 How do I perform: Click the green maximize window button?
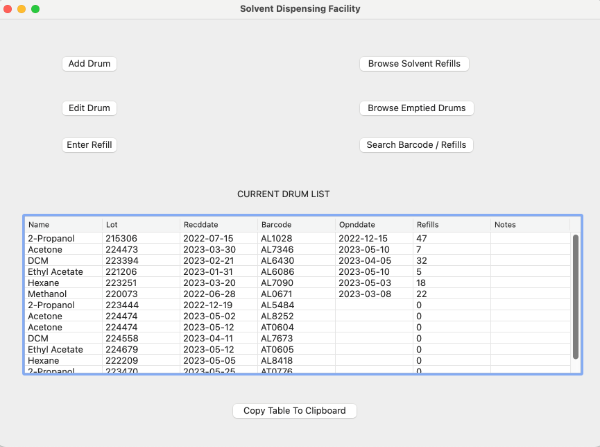point(36,9)
